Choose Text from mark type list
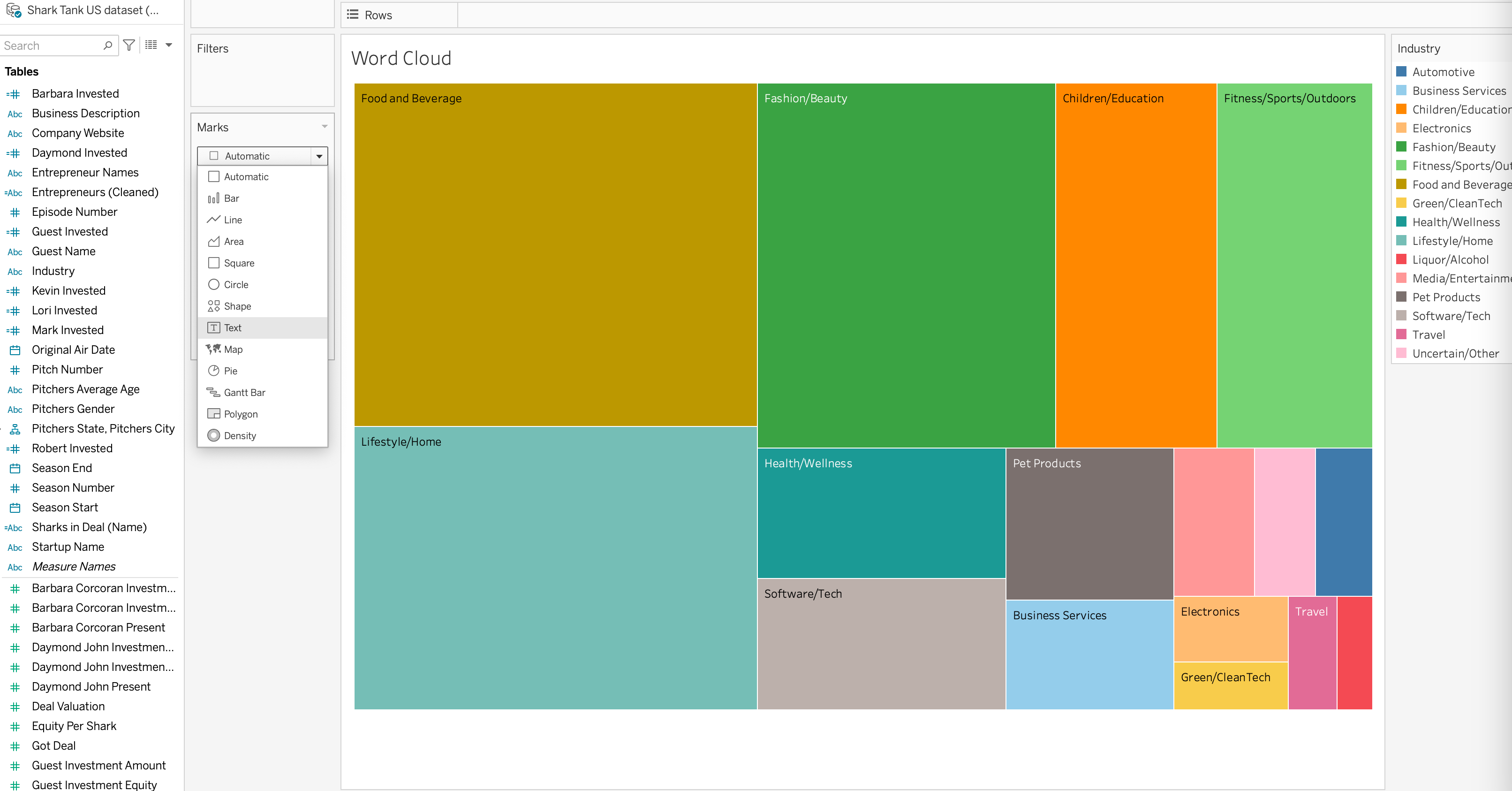Viewport: 1512px width, 791px height. [233, 327]
